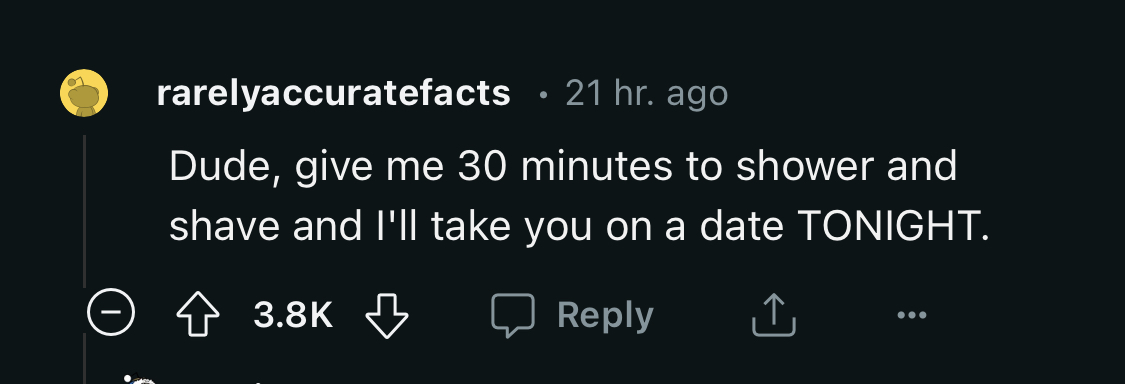Click the thread line below collapse button
Image resolution: width=1125 pixels, height=384 pixels.
click(x=85, y=361)
